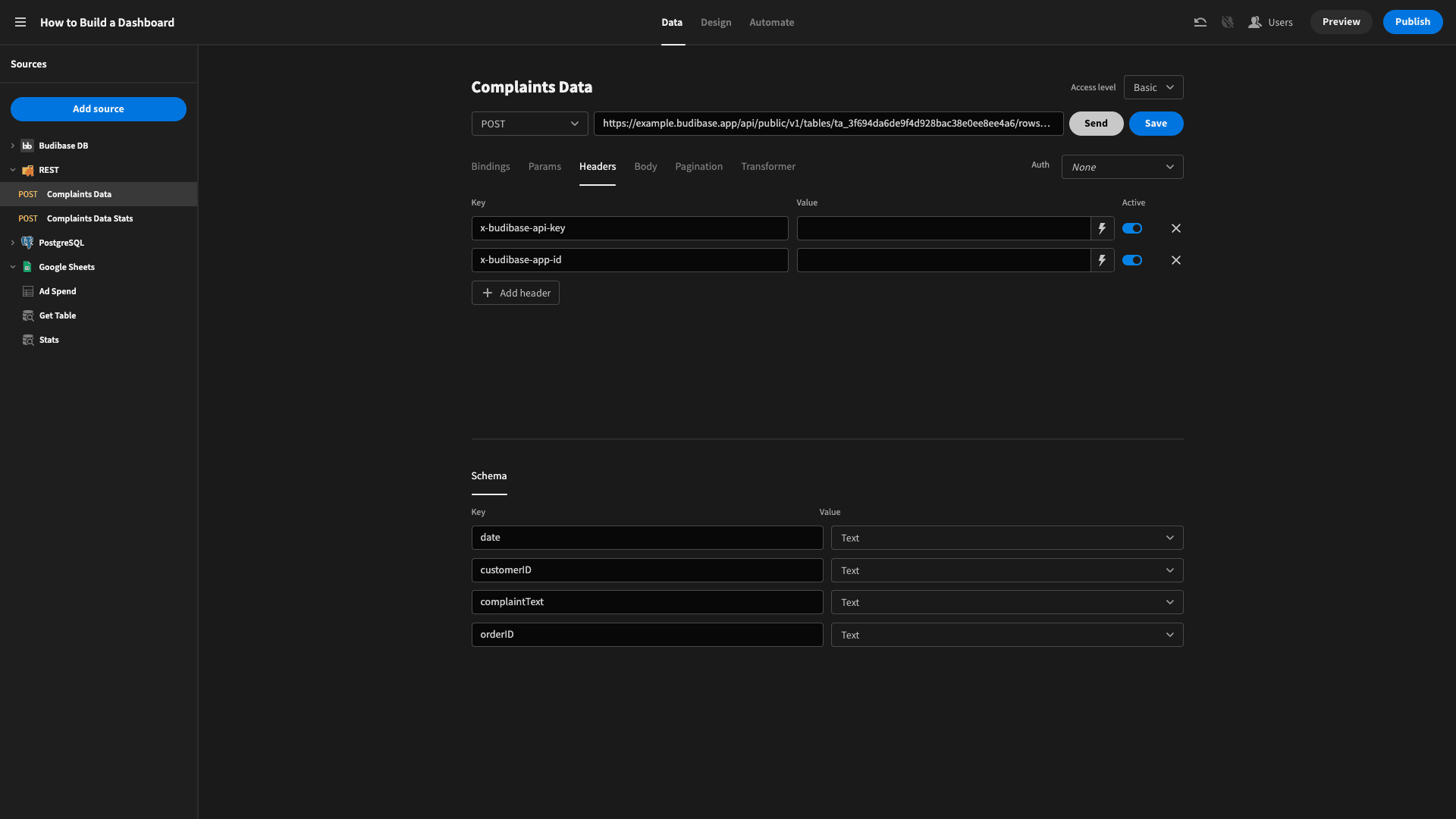This screenshot has height=819, width=1456.
Task: Click the Save button
Action: pyautogui.click(x=1156, y=124)
